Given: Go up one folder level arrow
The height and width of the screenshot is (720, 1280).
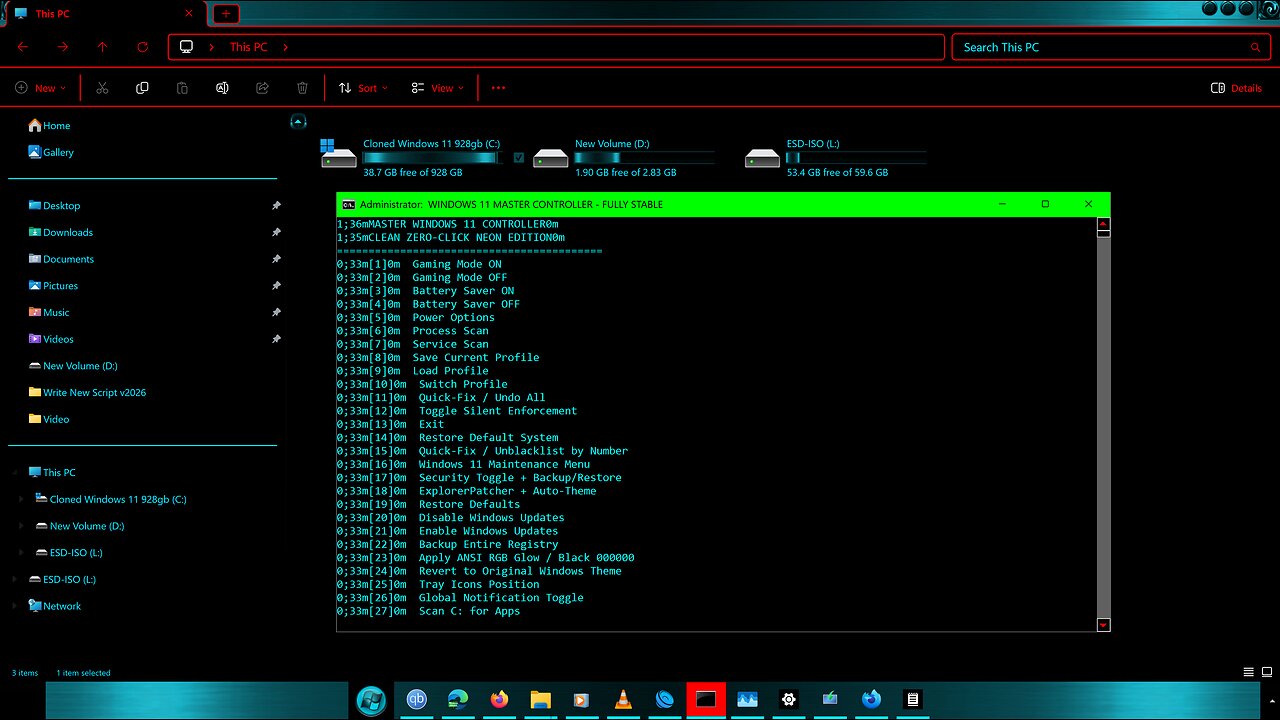Looking at the screenshot, I should pyautogui.click(x=103, y=47).
